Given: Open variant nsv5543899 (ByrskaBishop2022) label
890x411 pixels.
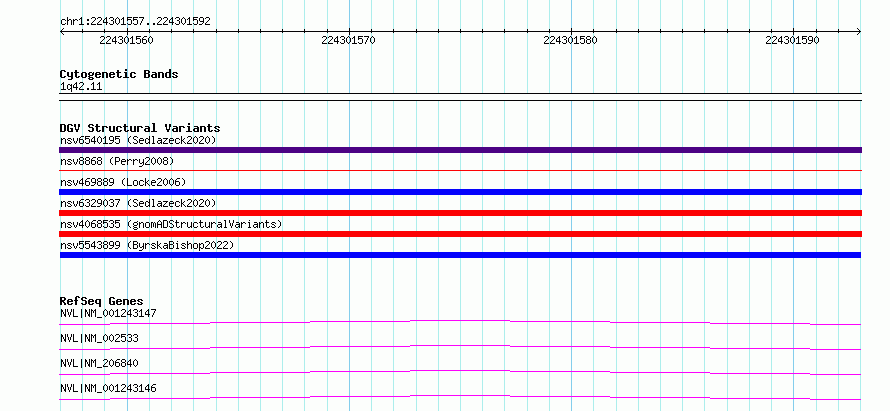Looking at the screenshot, I should click(x=147, y=245).
